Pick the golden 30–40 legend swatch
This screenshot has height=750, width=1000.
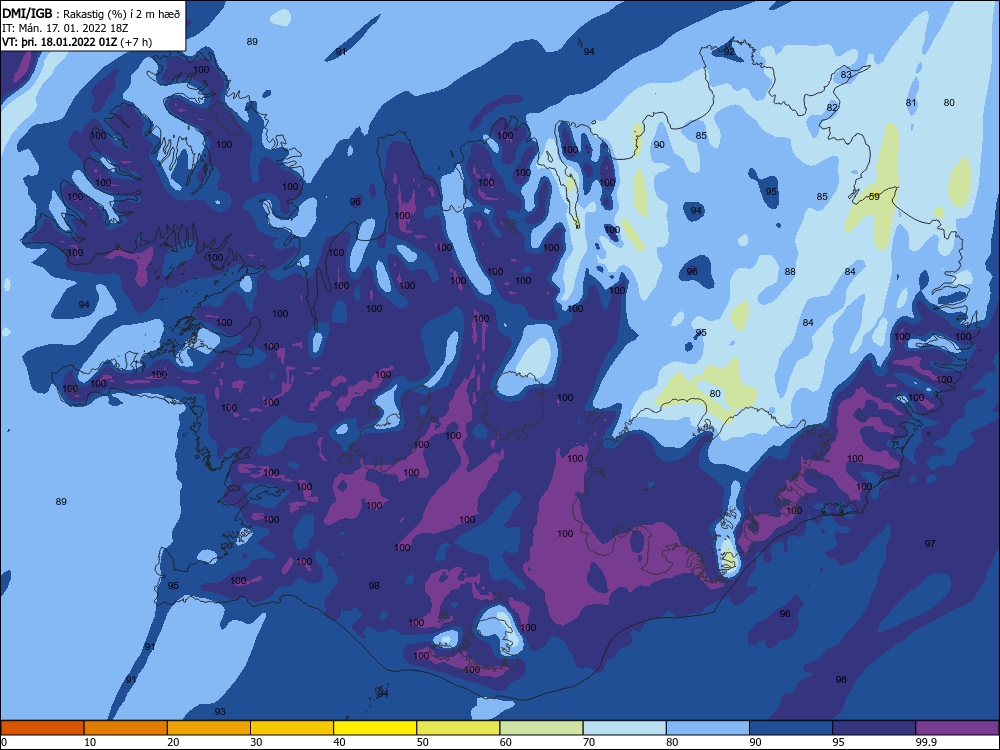point(292,728)
